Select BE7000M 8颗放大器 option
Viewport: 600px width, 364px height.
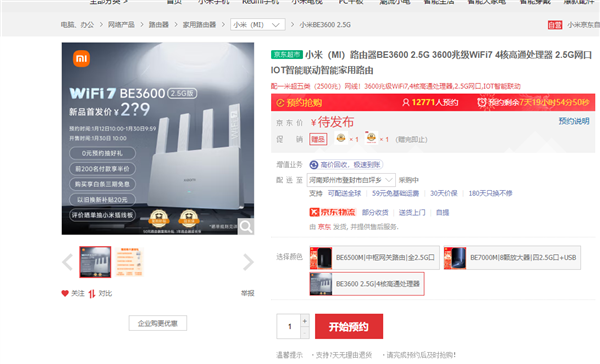tap(512, 258)
